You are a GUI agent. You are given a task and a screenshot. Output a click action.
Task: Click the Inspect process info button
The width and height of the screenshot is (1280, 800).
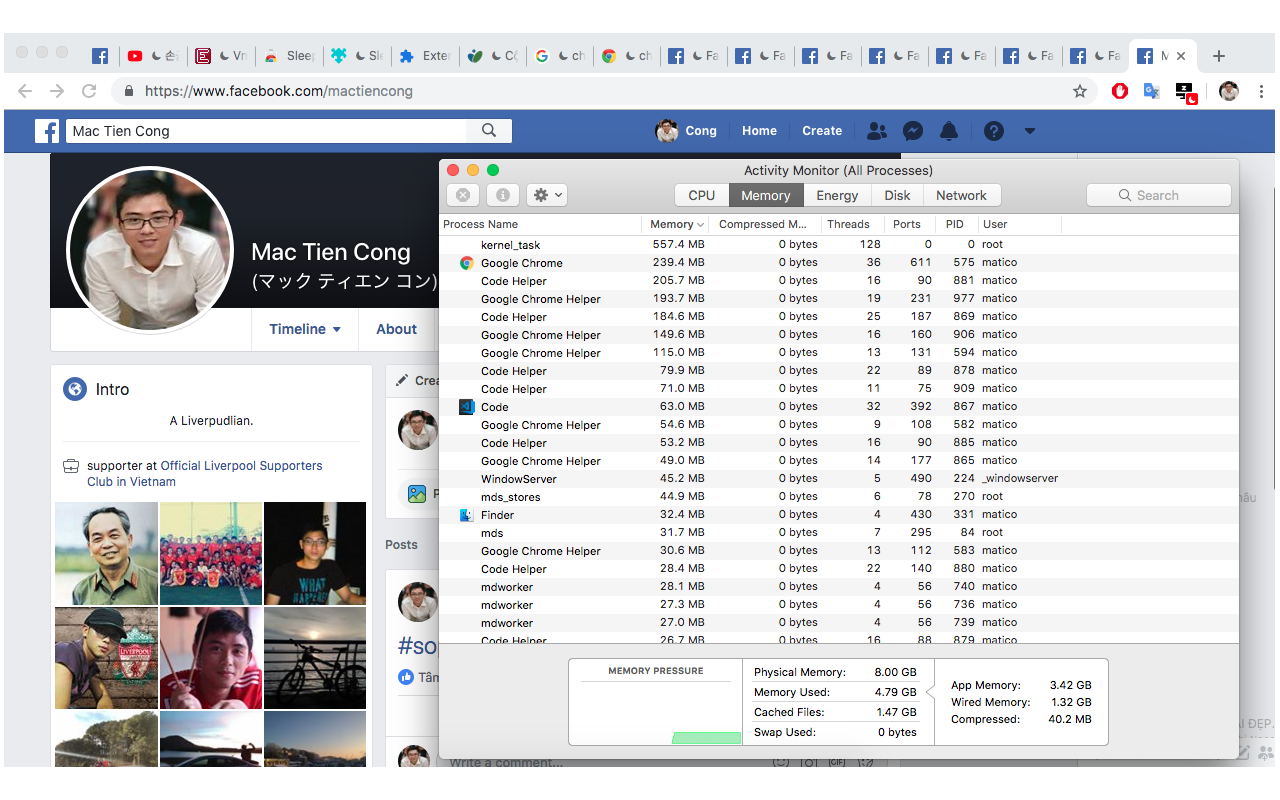coord(502,195)
